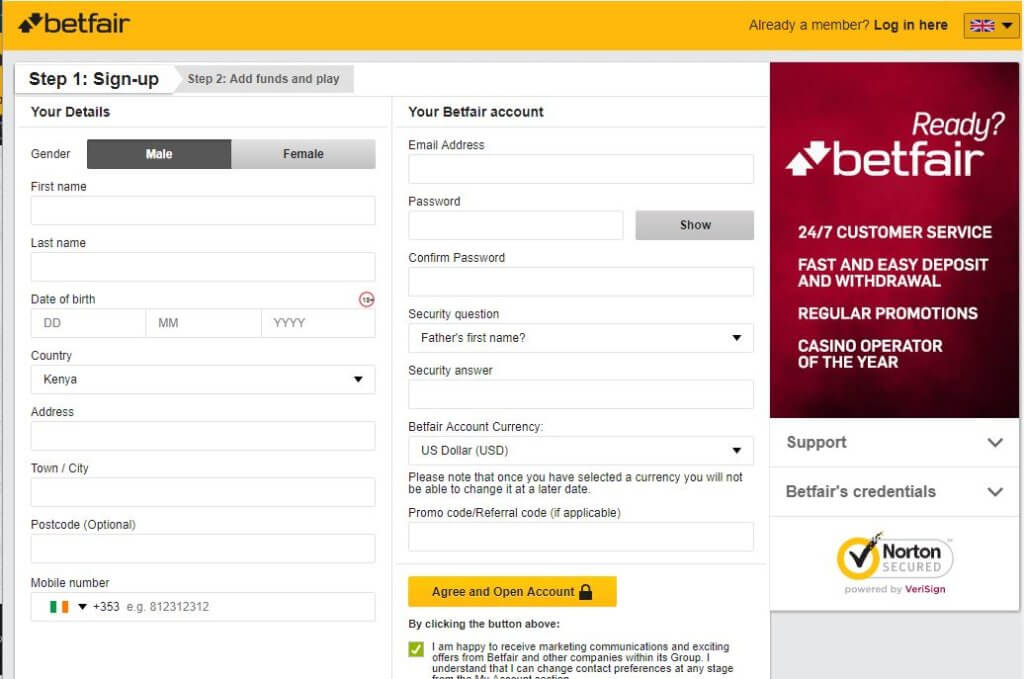Click the First name input field

point(203,211)
